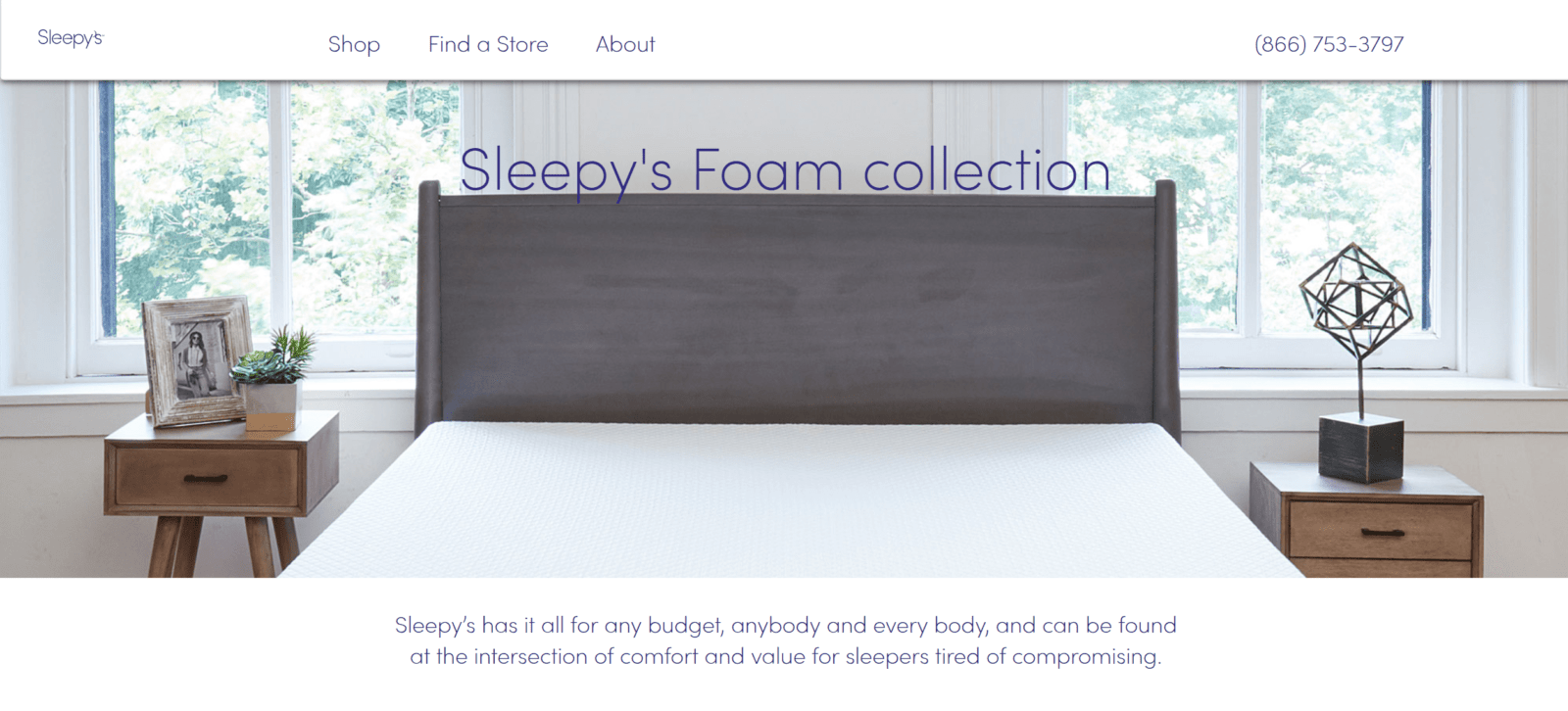1568x711 pixels.
Task: Click the Sleepy's logo in header
Action: point(70,37)
